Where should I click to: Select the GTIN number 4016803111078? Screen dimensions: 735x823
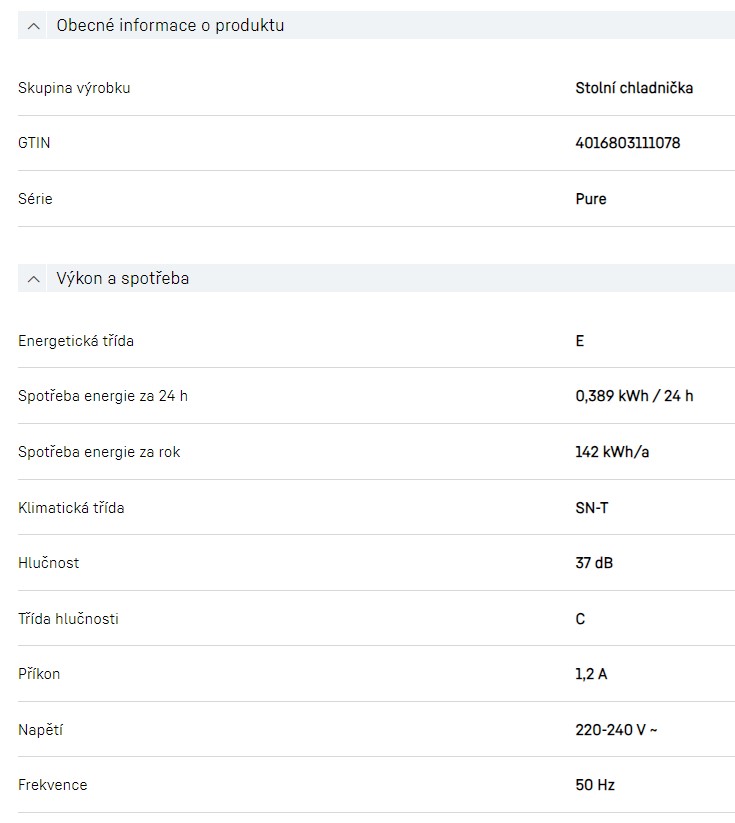[x=628, y=143]
